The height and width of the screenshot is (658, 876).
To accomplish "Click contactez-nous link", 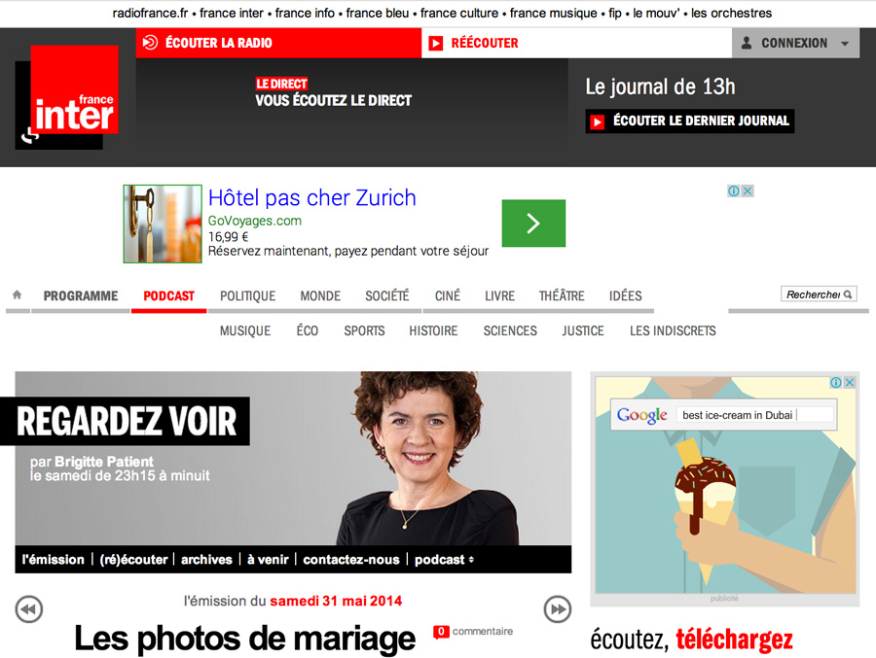I will click(x=351, y=560).
